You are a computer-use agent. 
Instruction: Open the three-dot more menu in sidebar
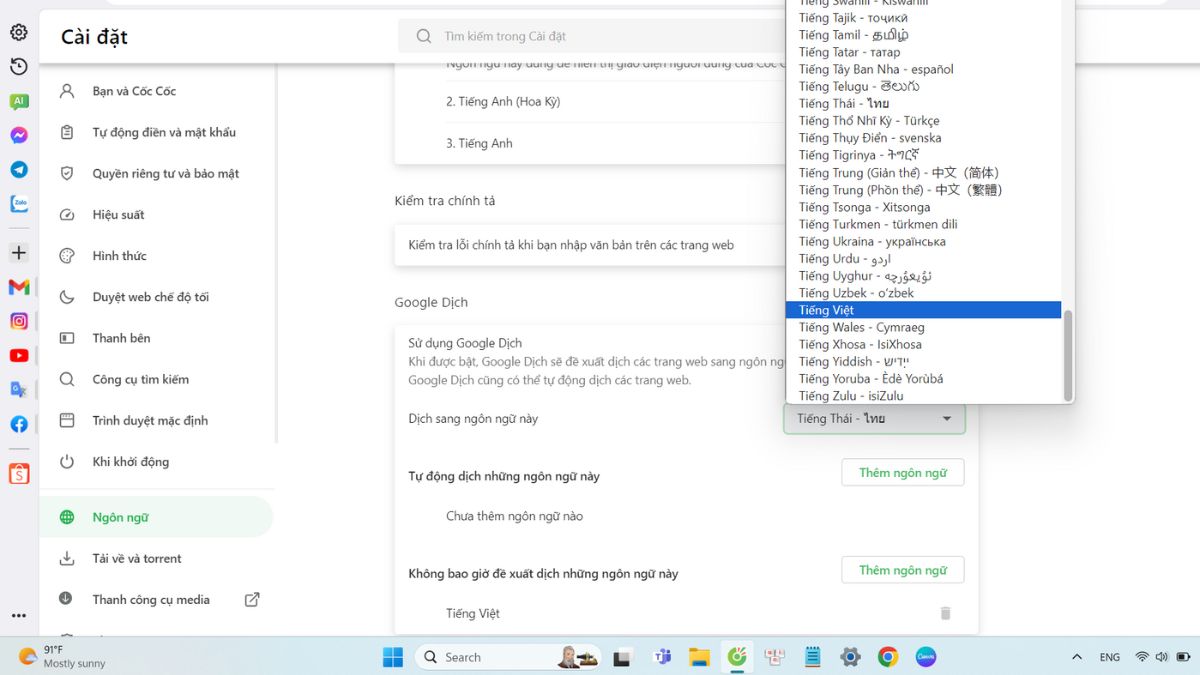coord(18,616)
